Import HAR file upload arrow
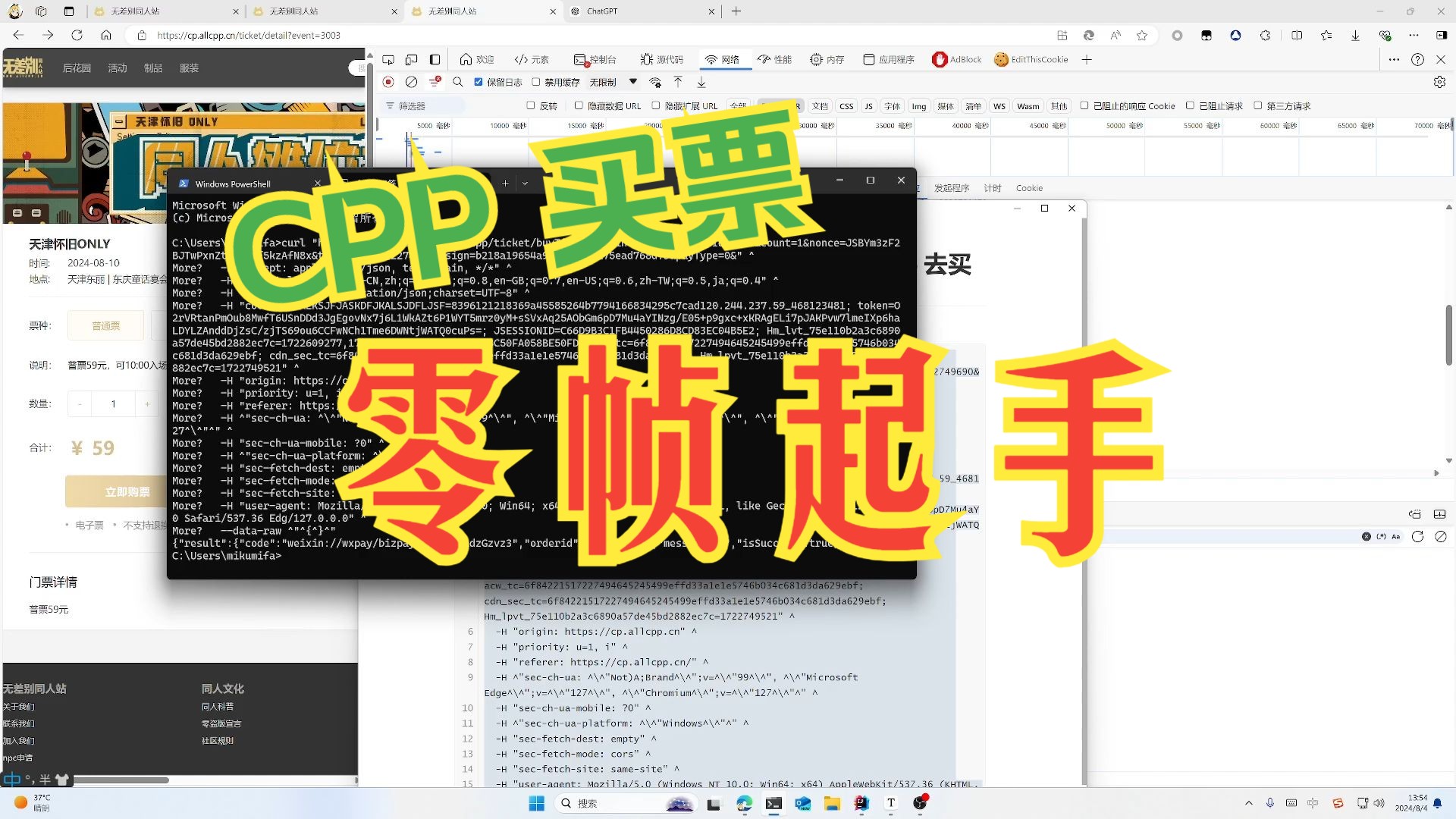1456x819 pixels. [678, 82]
